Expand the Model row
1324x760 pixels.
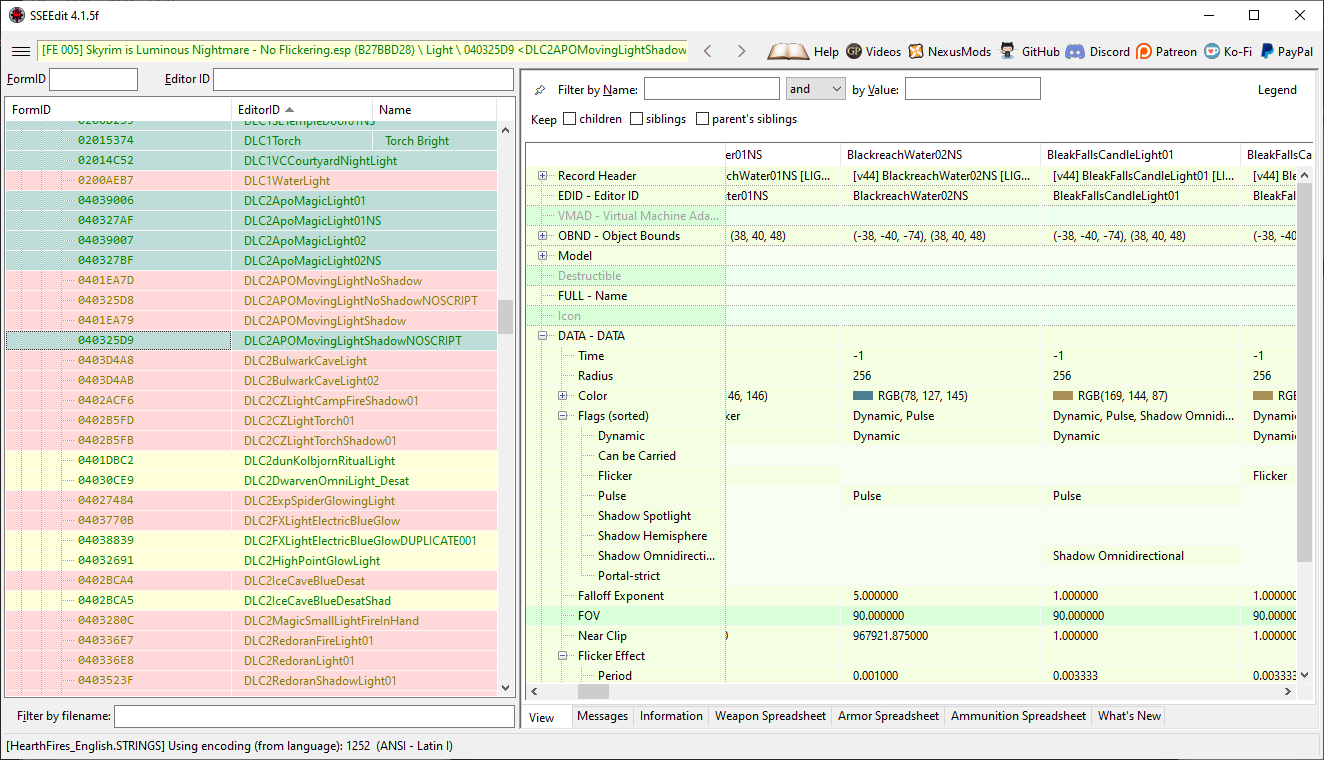coord(543,256)
